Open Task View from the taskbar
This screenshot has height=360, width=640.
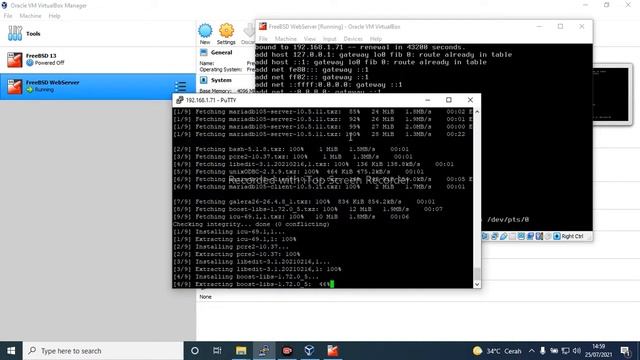point(217,351)
